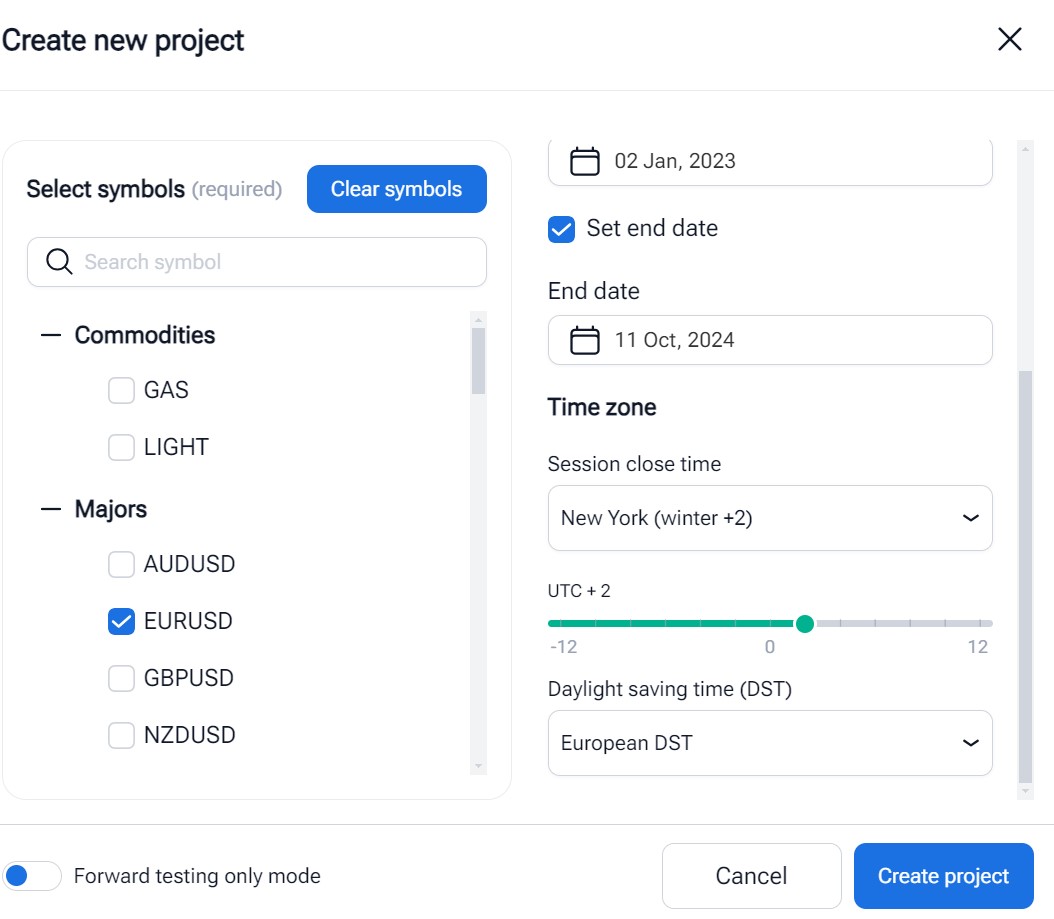The height and width of the screenshot is (919, 1054).
Task: Close the Create new project dialog
Action: tap(1010, 40)
